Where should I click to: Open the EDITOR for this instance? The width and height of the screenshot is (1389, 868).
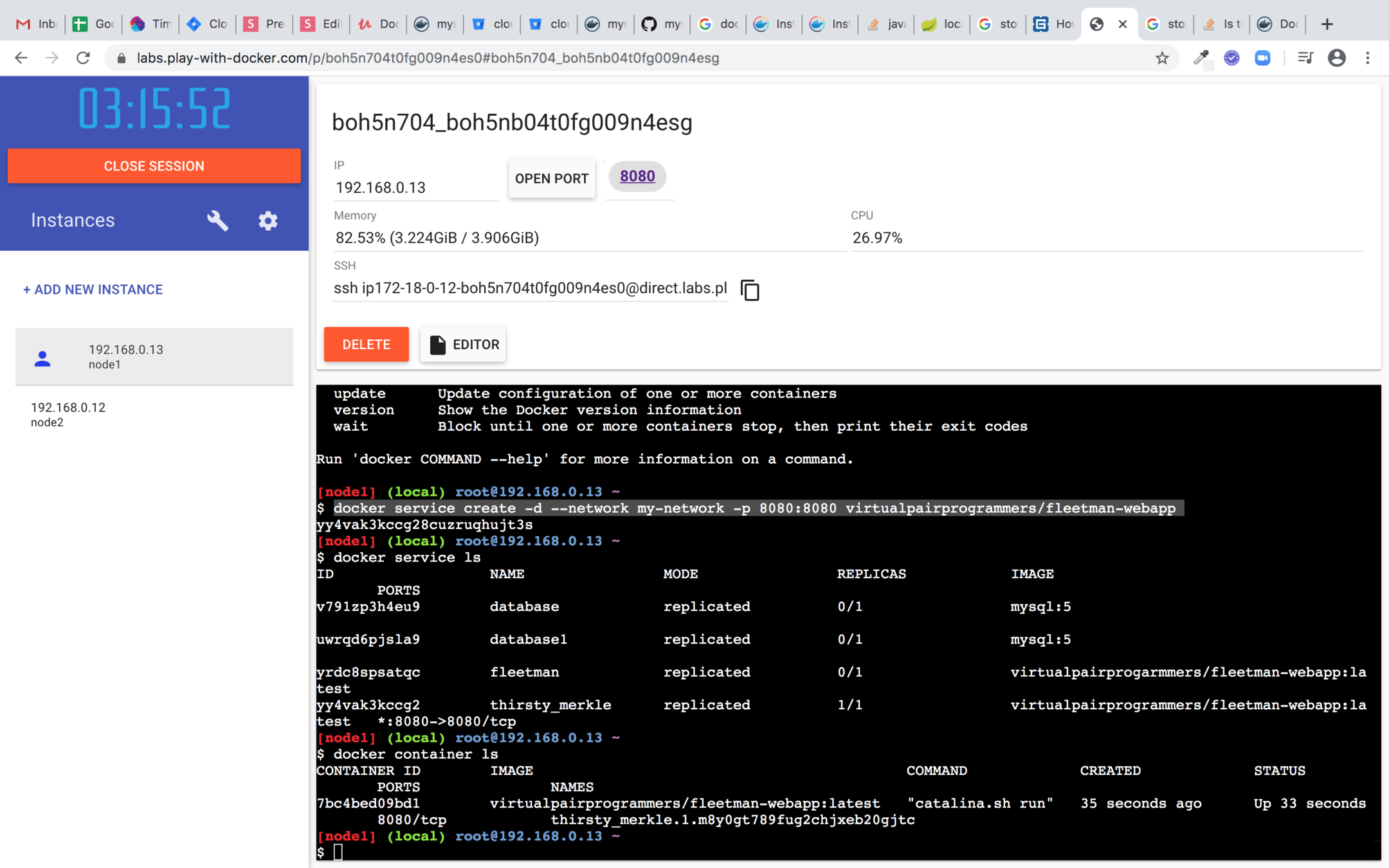coord(464,345)
